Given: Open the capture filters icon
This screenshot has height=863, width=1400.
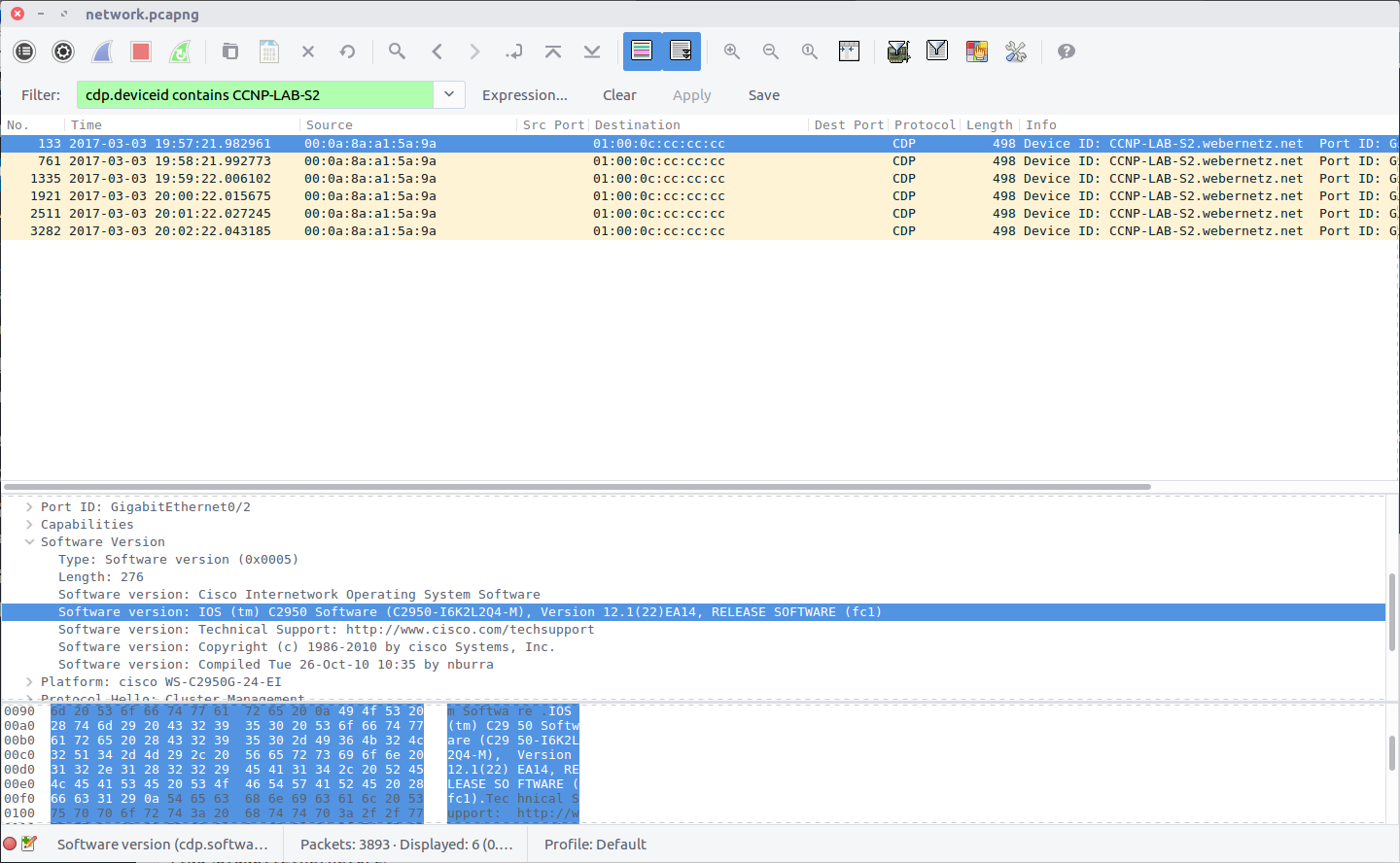Looking at the screenshot, I should tap(898, 52).
